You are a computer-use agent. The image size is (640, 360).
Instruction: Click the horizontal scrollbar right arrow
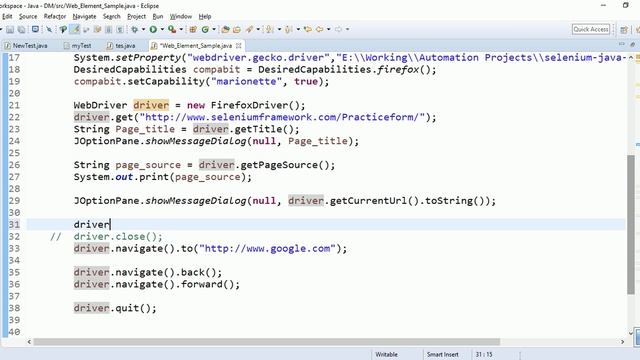[622, 342]
